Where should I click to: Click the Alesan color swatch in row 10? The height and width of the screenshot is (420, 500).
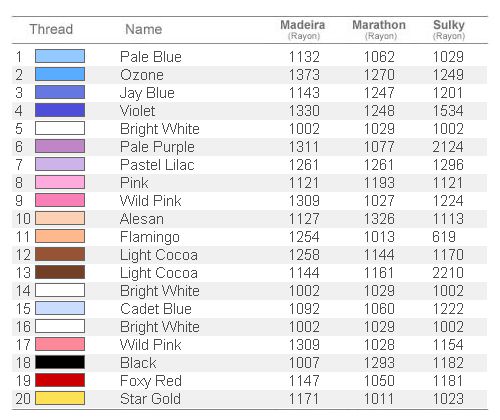coord(60,218)
